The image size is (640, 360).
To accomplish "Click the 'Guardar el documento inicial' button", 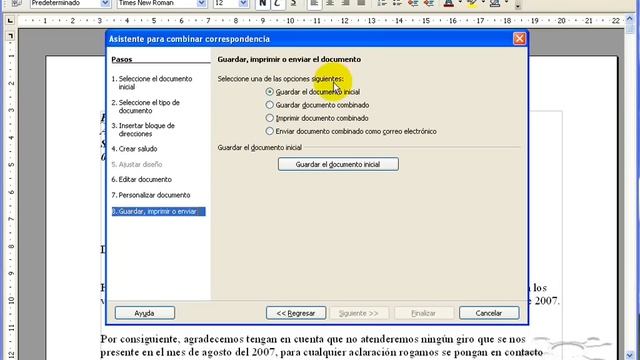I will (x=338, y=164).
